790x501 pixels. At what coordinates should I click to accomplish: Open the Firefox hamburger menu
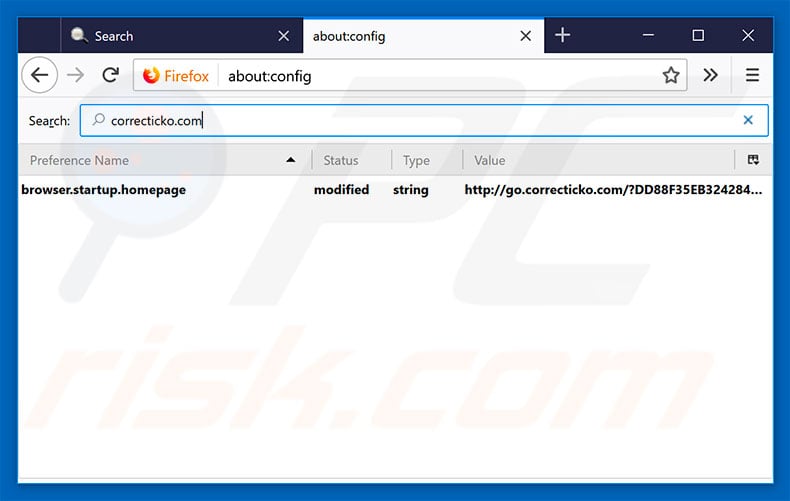752,76
